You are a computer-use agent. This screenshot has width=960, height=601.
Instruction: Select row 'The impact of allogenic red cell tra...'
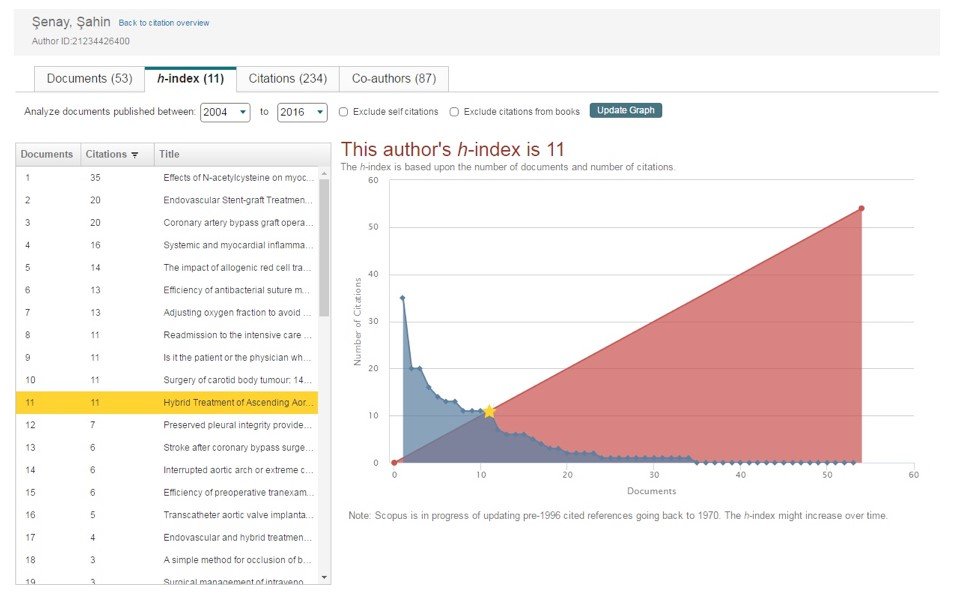click(167, 267)
